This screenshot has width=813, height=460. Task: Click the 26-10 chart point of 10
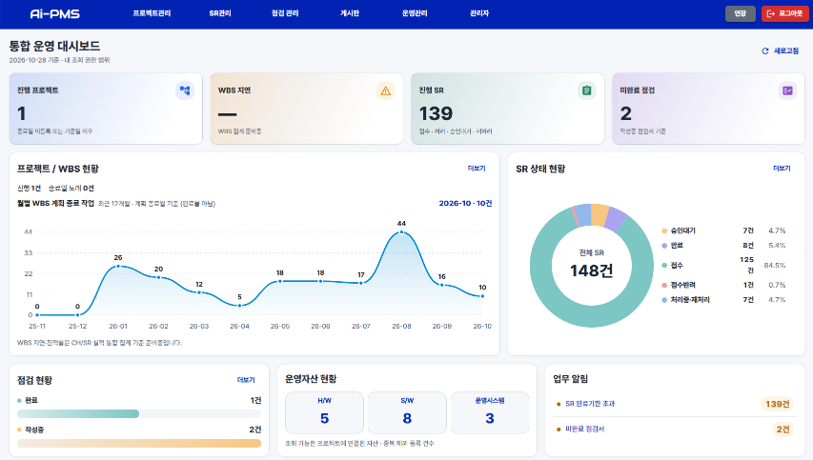click(482, 296)
